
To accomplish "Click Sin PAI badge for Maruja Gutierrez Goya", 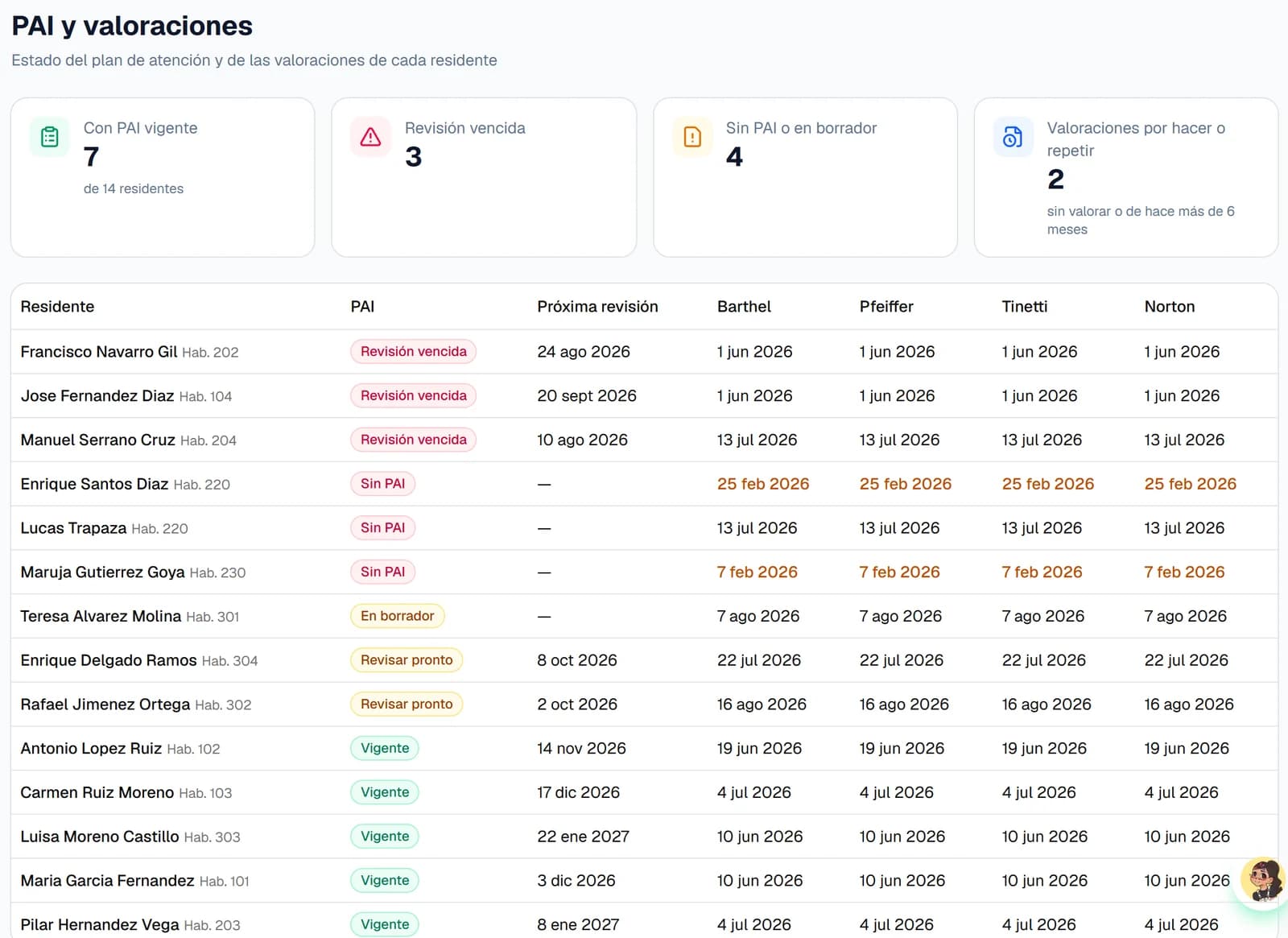I will pyautogui.click(x=382, y=572).
